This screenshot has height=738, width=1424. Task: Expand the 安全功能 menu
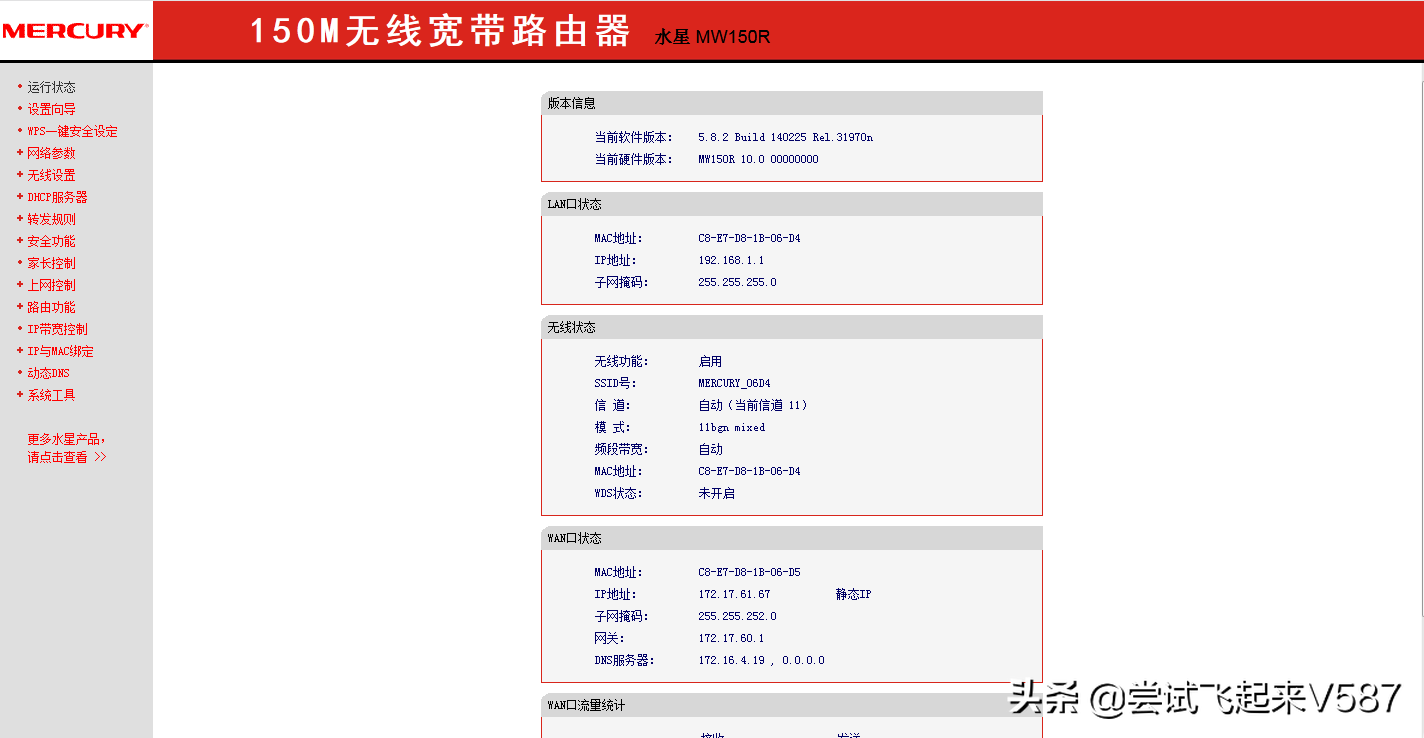pyautogui.click(x=51, y=241)
